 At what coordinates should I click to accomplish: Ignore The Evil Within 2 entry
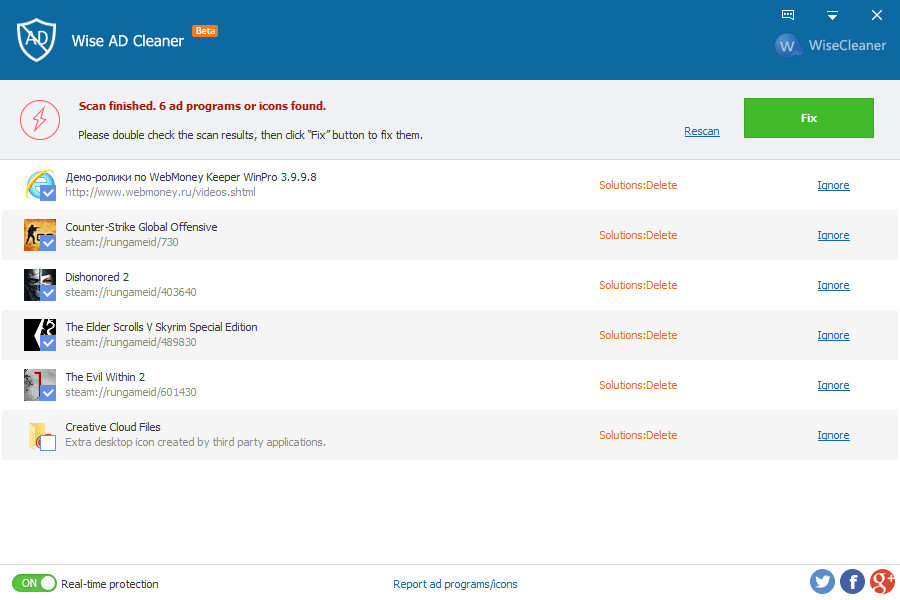[833, 385]
